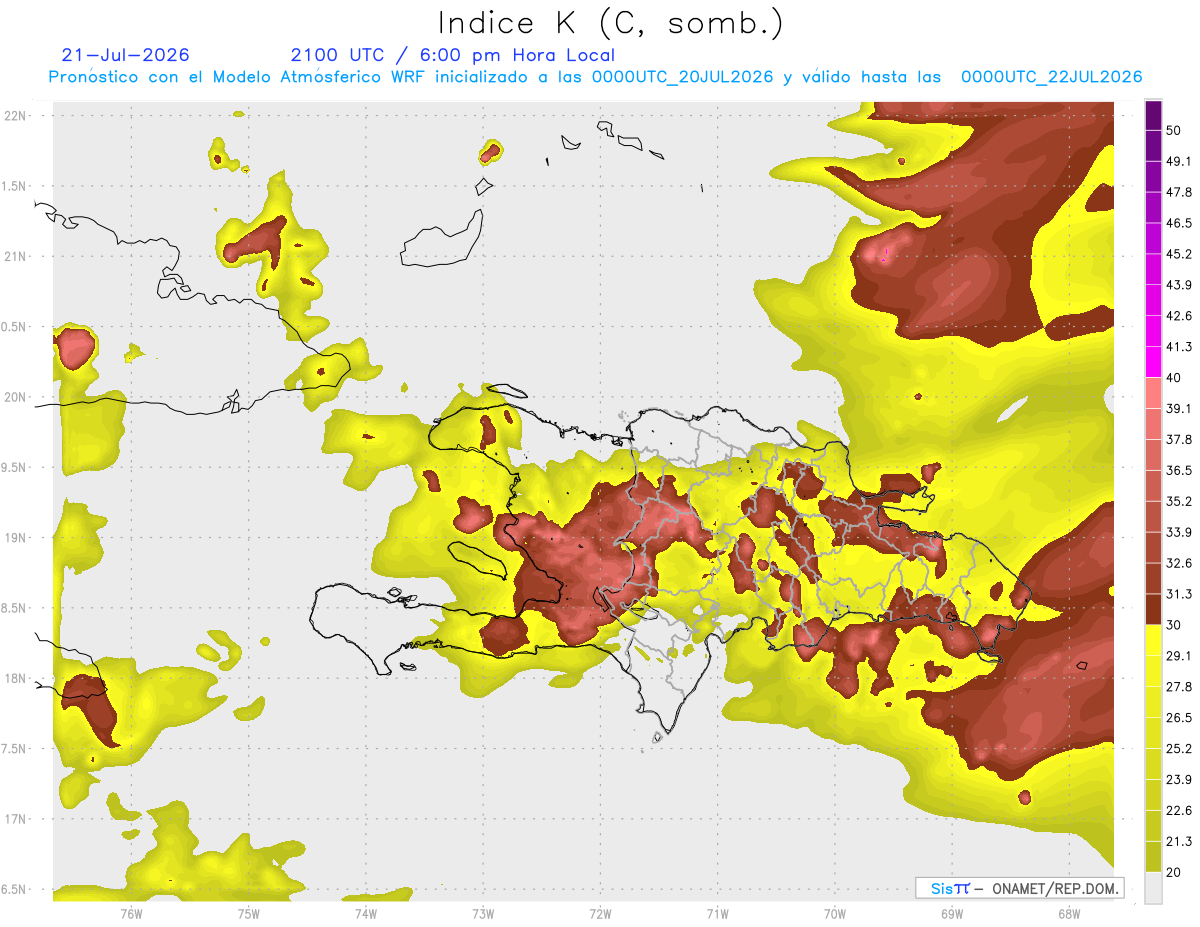The height and width of the screenshot is (927, 1200).
Task: Click the 18N latitude label
Action: coord(15,678)
